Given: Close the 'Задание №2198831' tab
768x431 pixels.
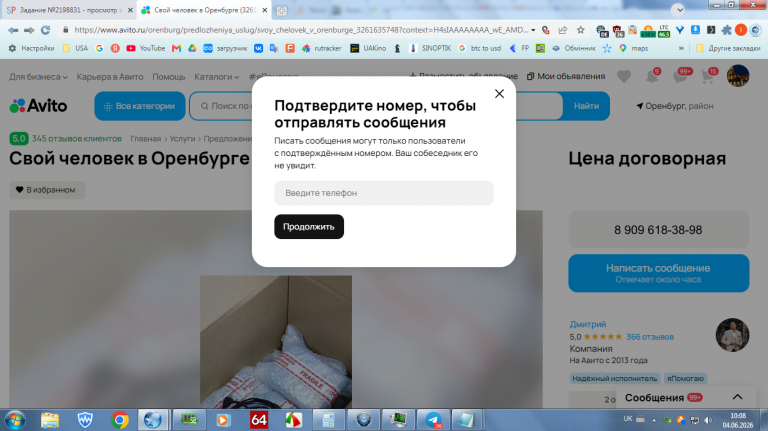Looking at the screenshot, I should click(130, 10).
